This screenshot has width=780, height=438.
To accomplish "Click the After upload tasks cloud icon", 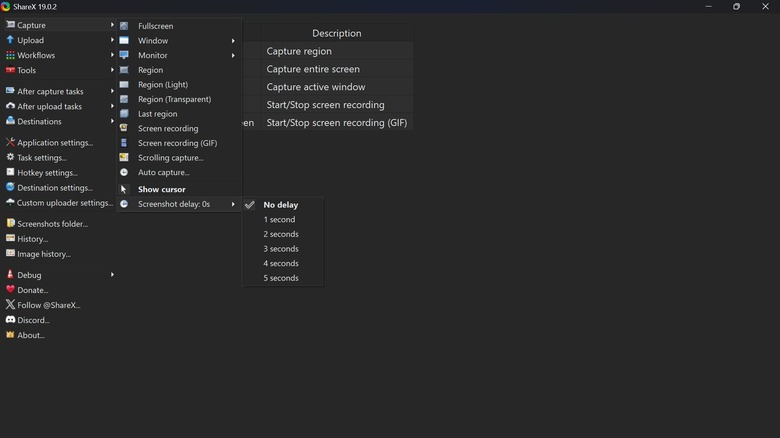I will click(10, 106).
